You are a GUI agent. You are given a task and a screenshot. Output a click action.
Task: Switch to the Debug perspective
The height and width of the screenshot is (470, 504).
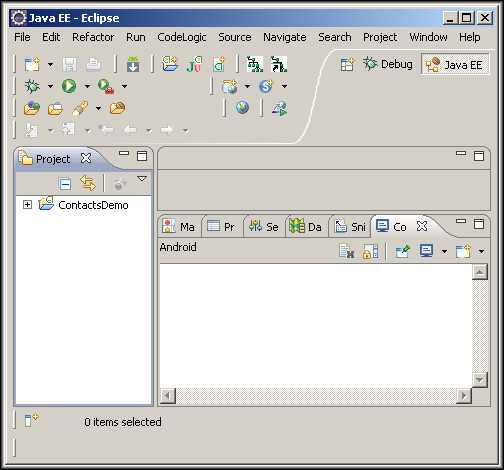coord(388,64)
